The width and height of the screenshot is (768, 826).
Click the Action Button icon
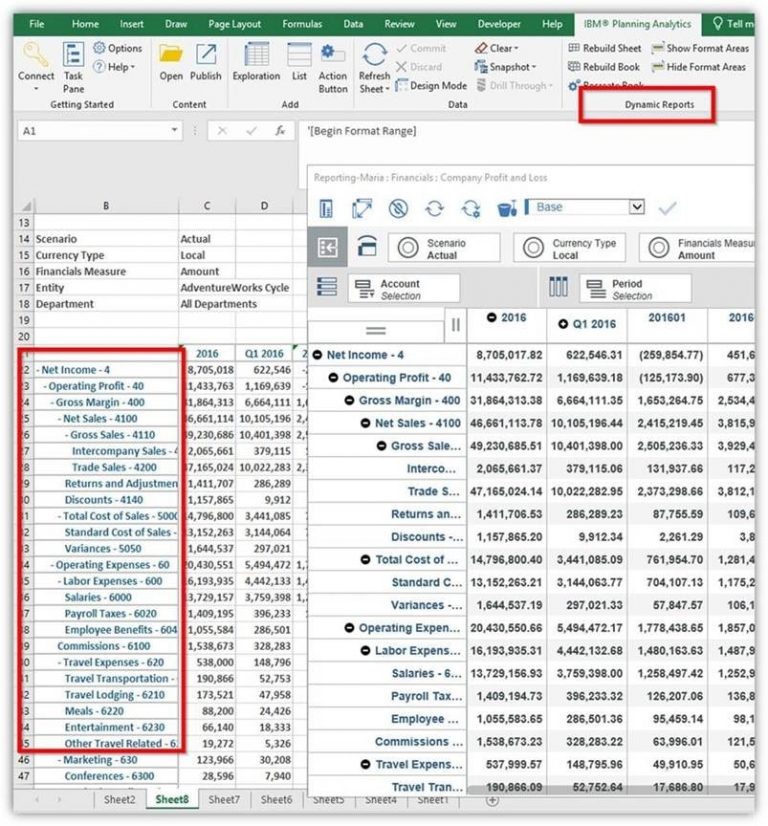(x=333, y=56)
